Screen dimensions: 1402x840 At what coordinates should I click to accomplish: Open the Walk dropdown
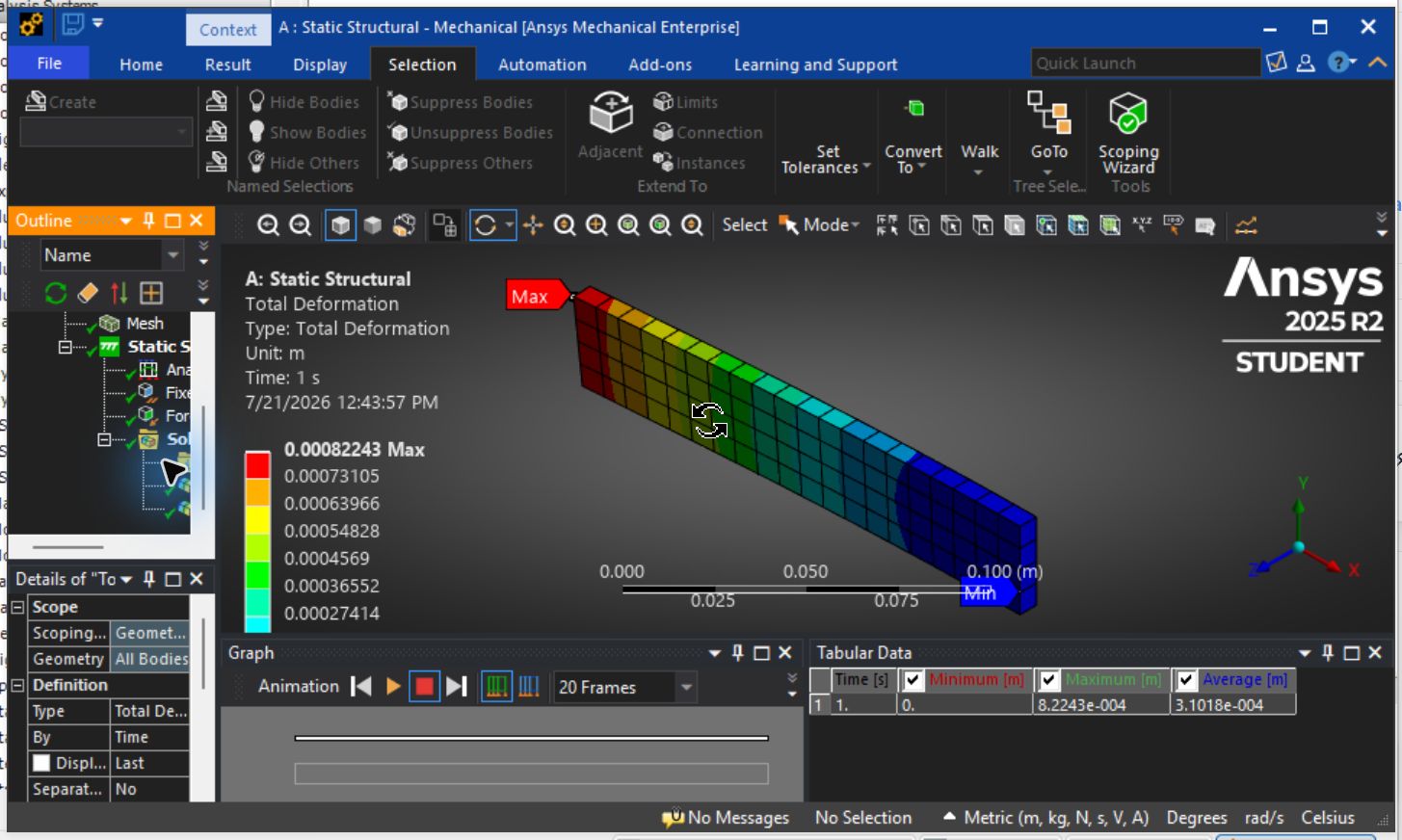point(979,159)
